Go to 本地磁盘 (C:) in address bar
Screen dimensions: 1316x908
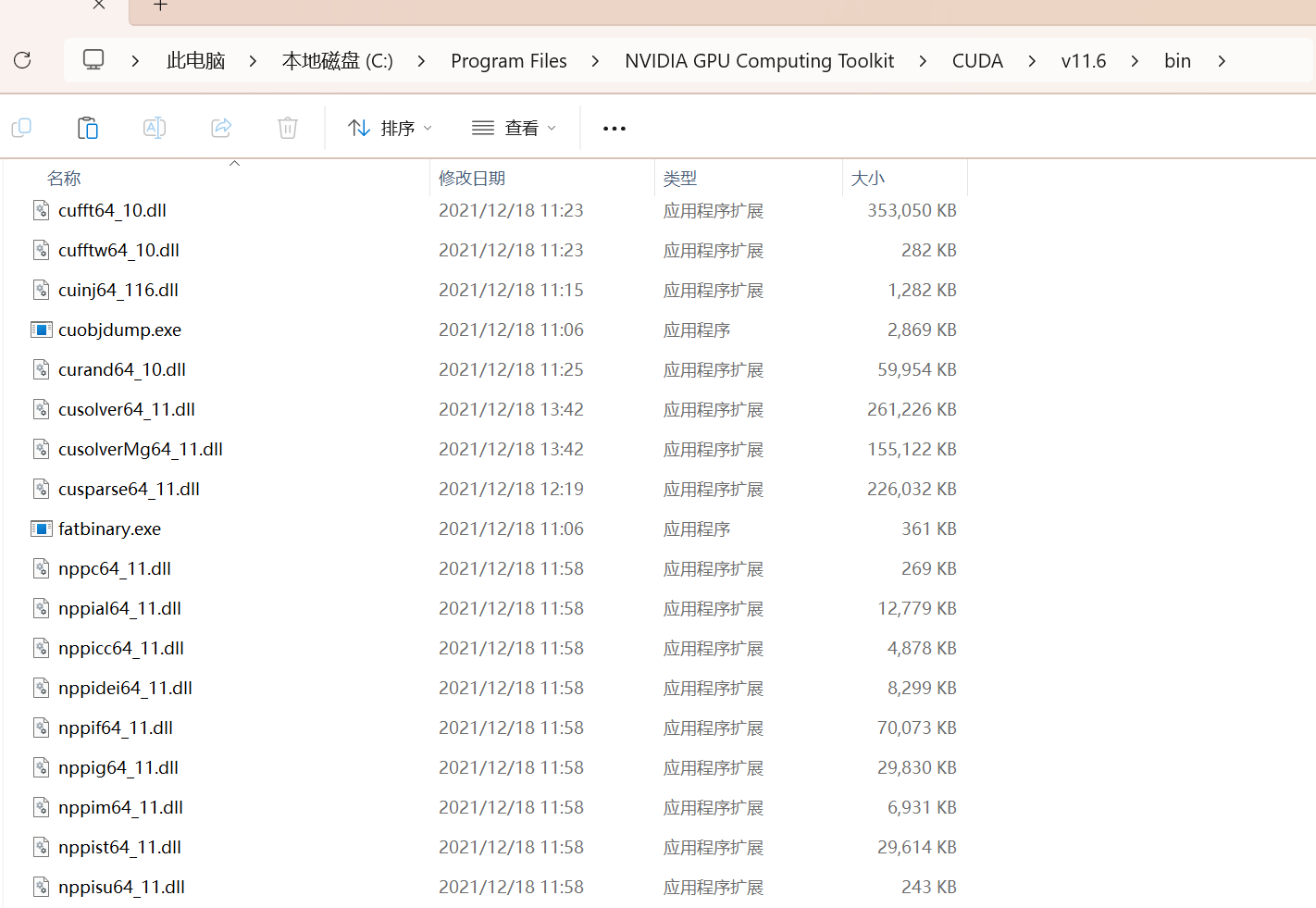click(338, 61)
